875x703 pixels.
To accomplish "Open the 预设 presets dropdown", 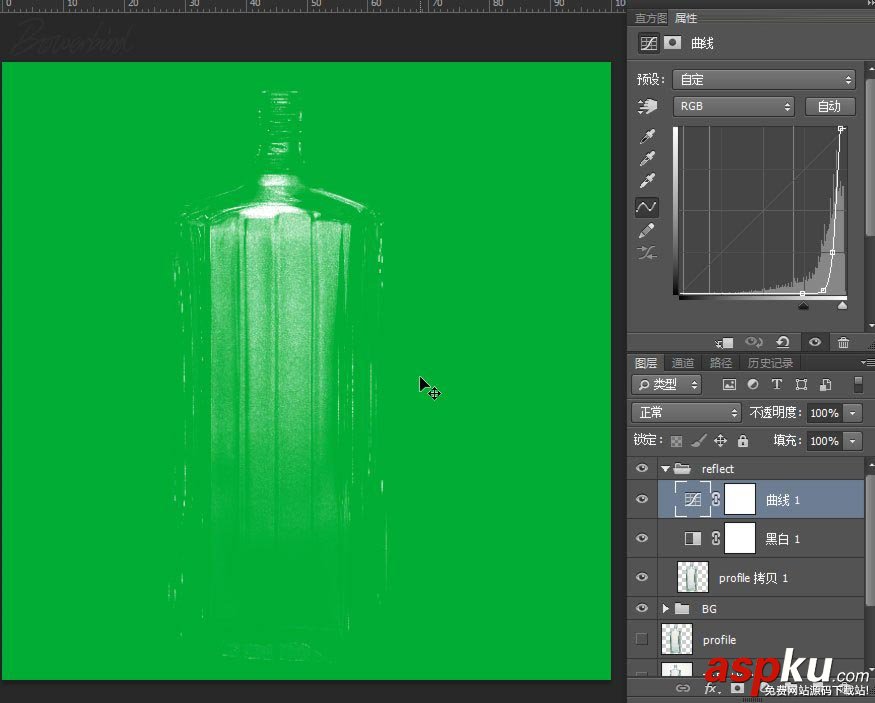I will (765, 79).
